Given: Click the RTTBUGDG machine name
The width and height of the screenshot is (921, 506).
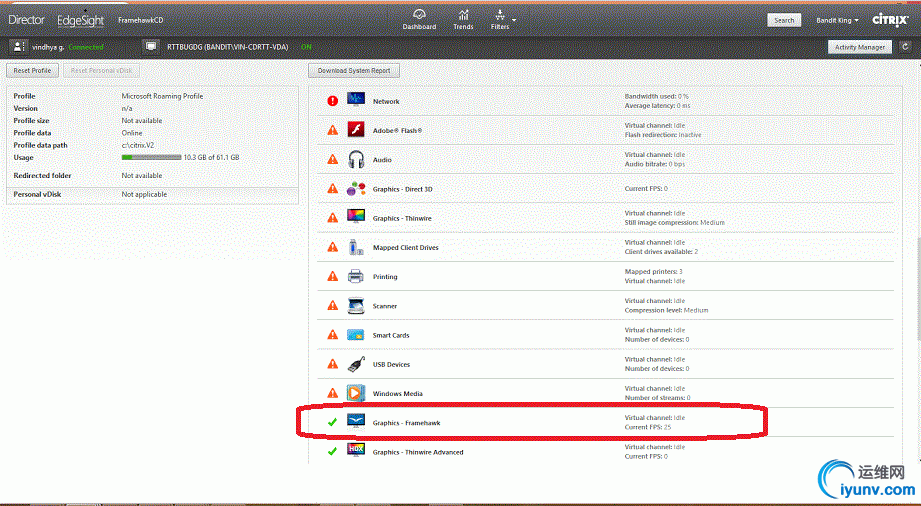Looking at the screenshot, I should pos(228,47).
